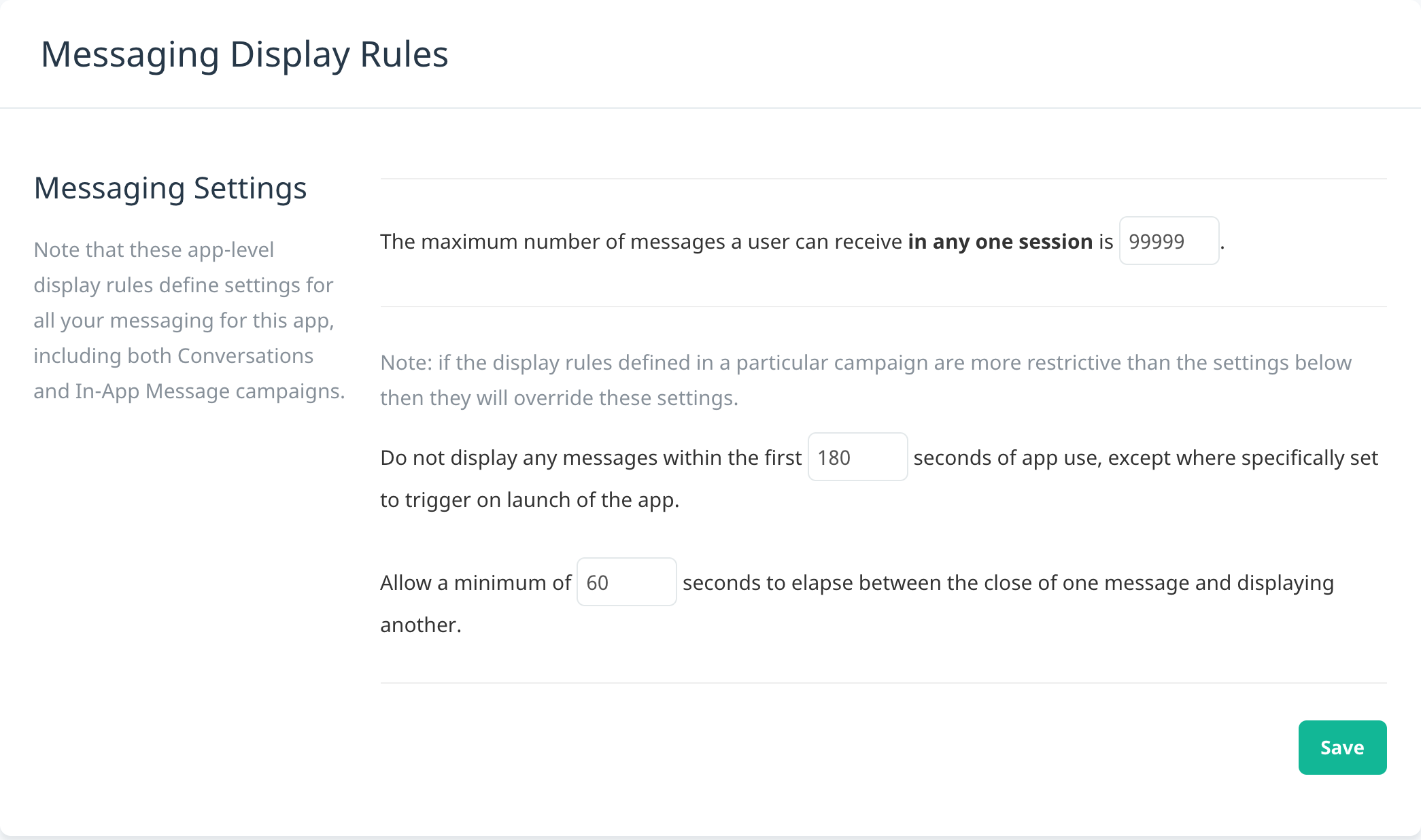This screenshot has width=1421, height=840.
Task: Select the 180 seconds input field
Action: (857, 457)
